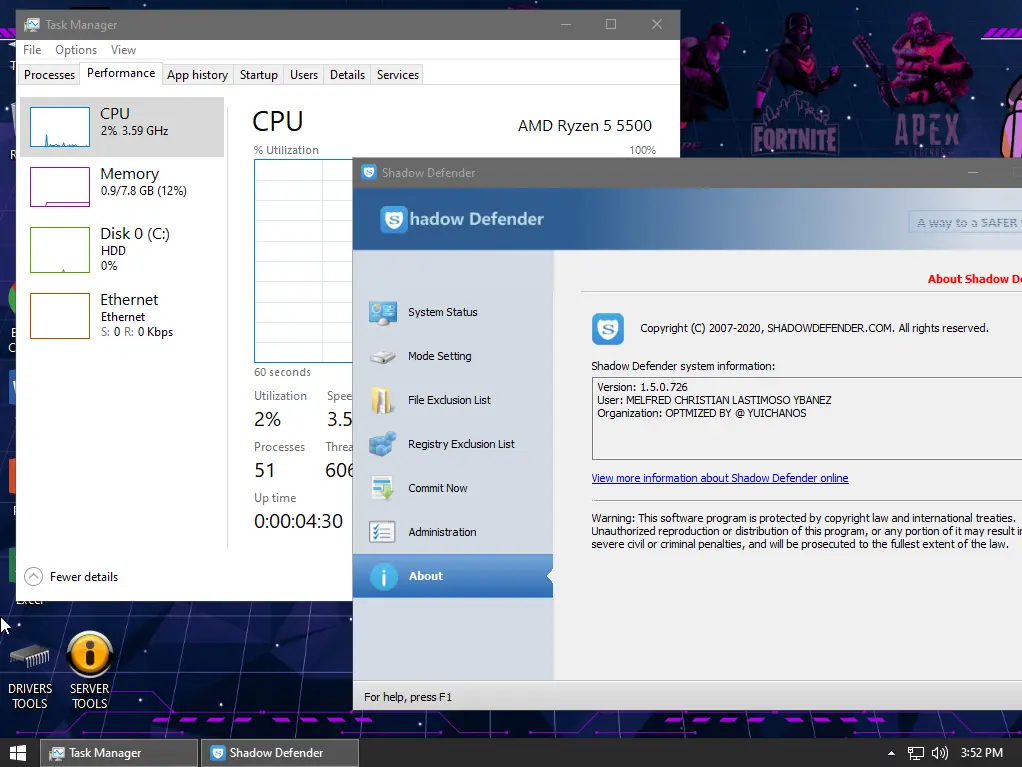The image size is (1022, 767).
Task: Click the Shadow Defender logo beside copyright text
Action: tap(607, 329)
